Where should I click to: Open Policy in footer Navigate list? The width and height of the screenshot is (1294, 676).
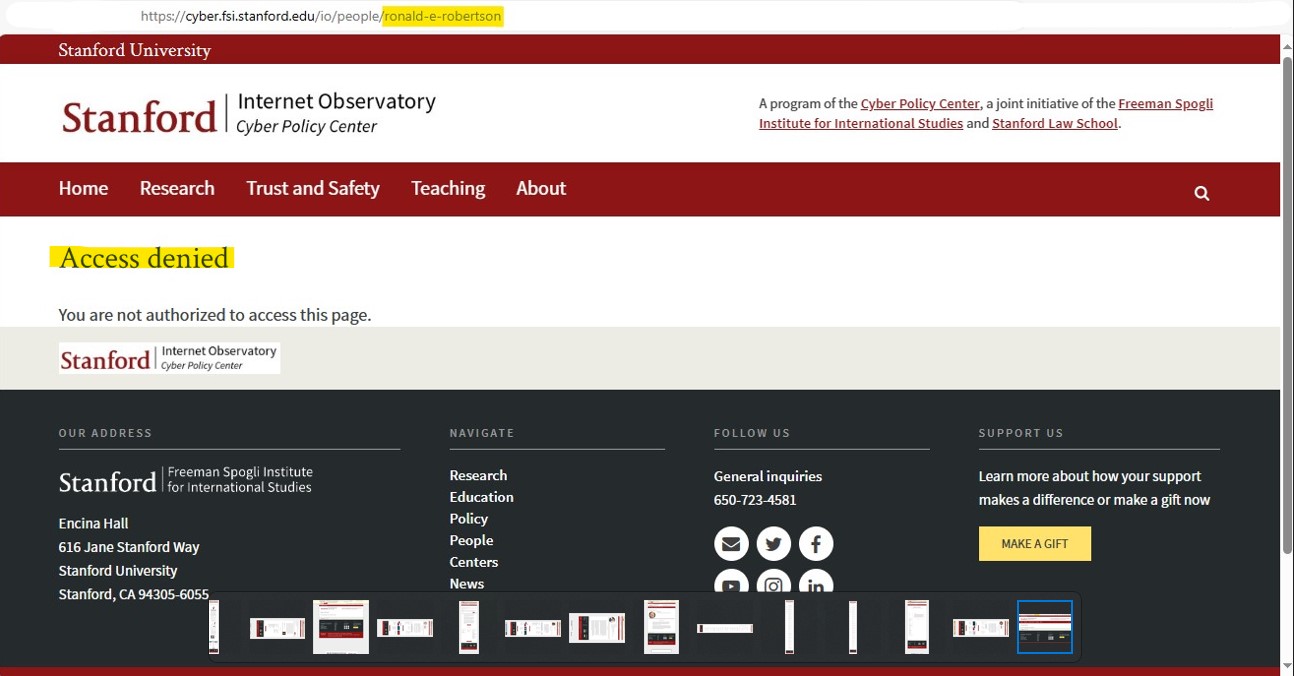pyautogui.click(x=469, y=519)
